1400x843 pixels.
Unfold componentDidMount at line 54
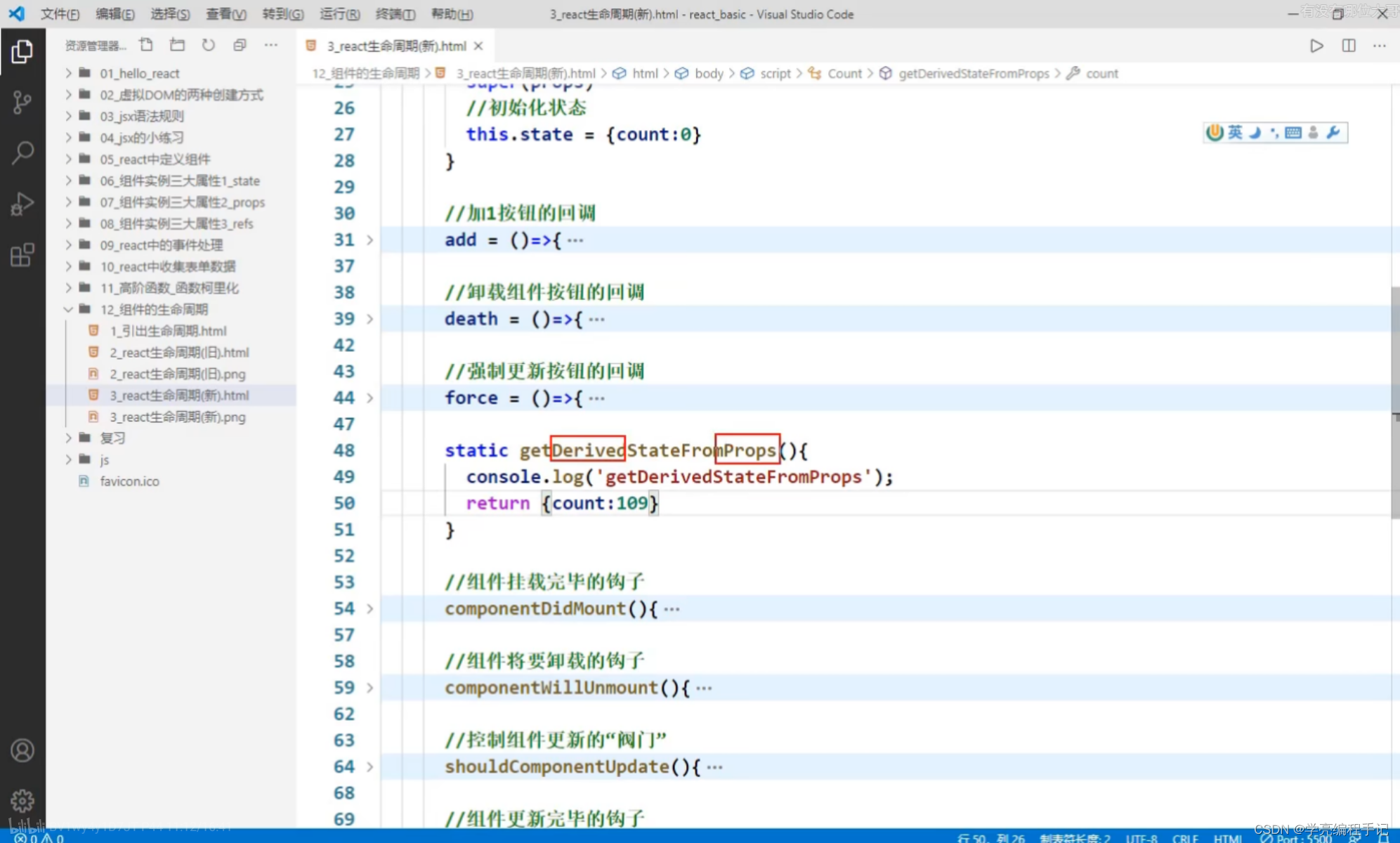(x=369, y=609)
